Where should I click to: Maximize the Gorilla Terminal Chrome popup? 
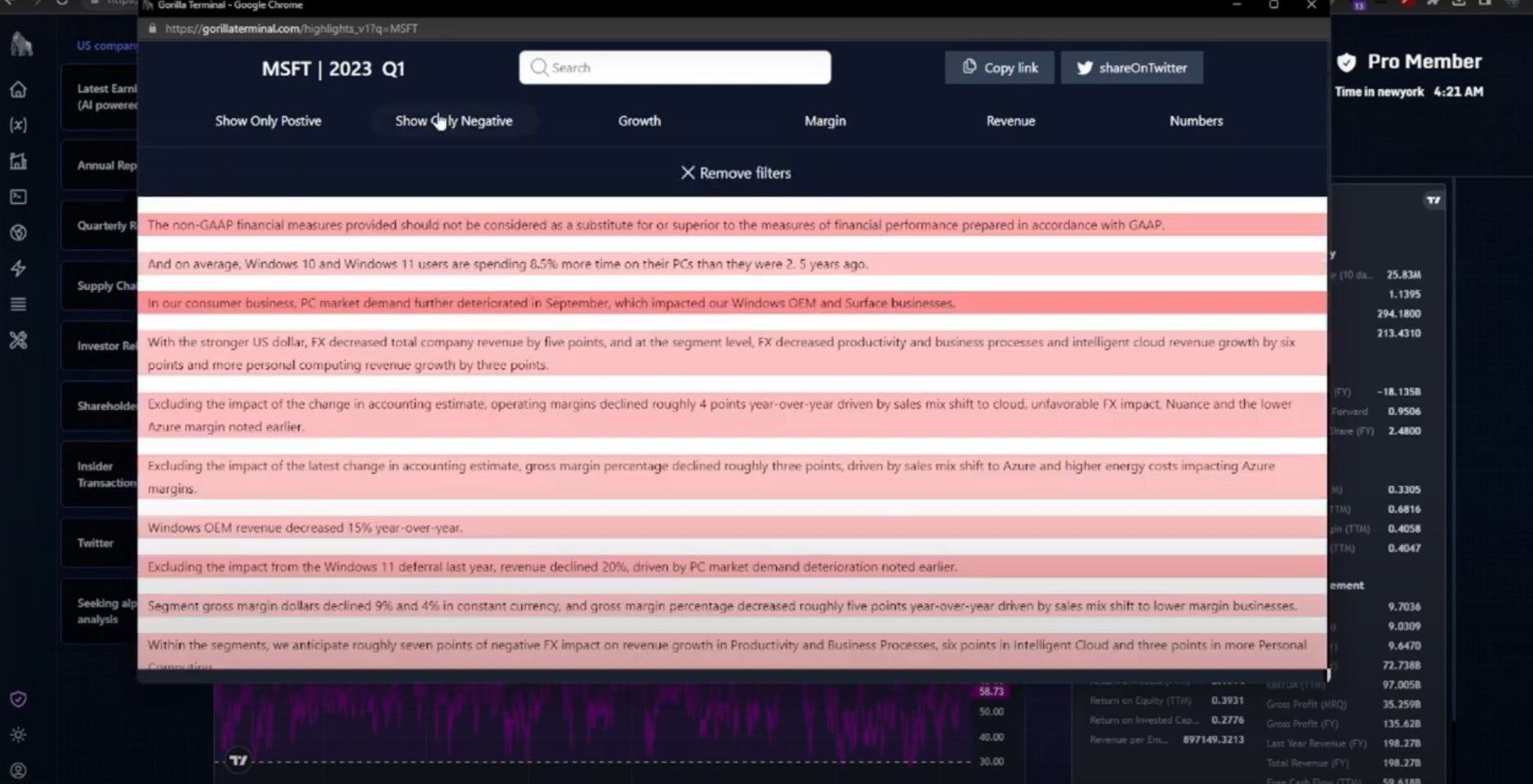[1273, 6]
